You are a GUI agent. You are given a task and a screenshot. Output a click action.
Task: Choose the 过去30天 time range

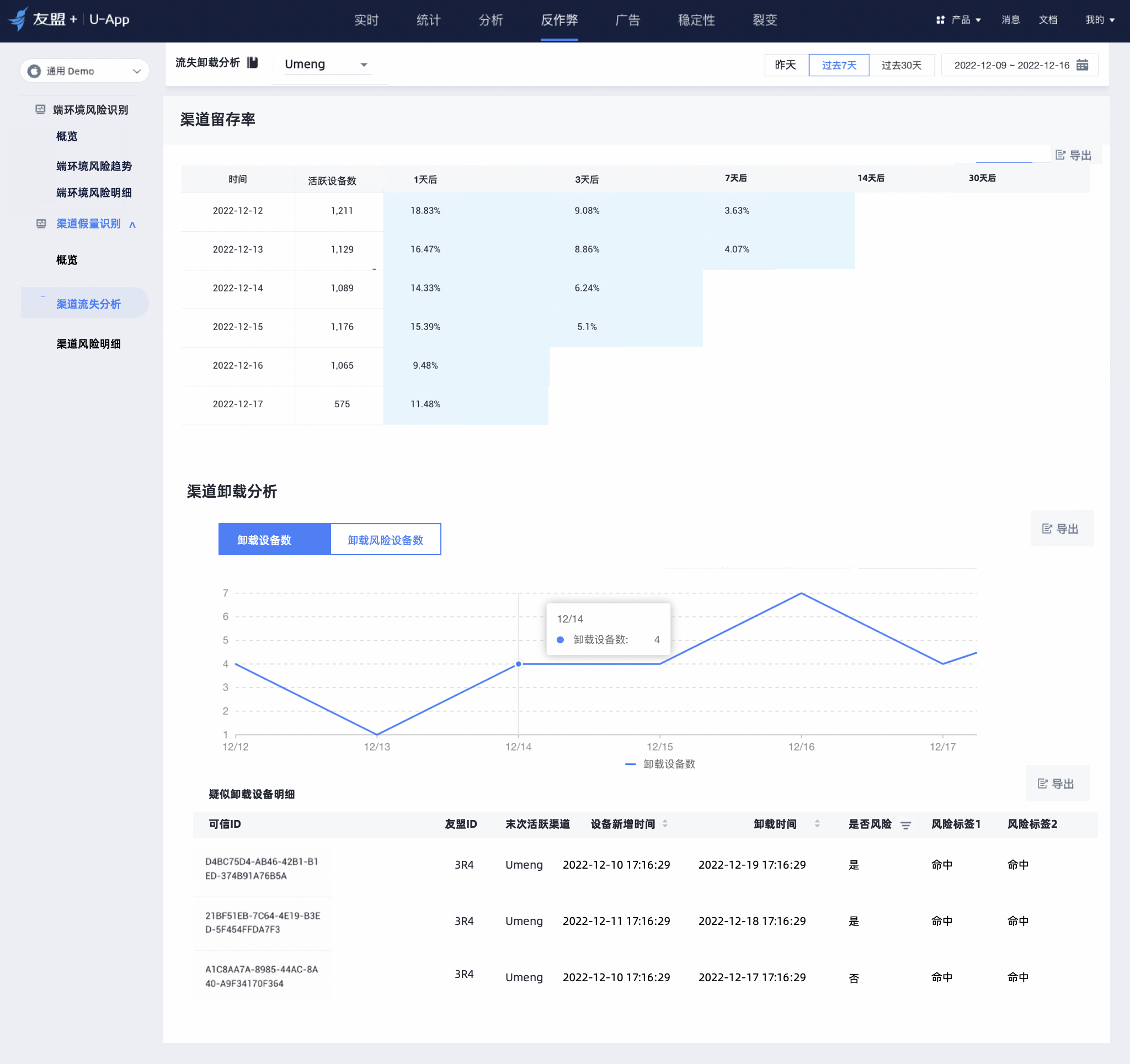pyautogui.click(x=901, y=65)
